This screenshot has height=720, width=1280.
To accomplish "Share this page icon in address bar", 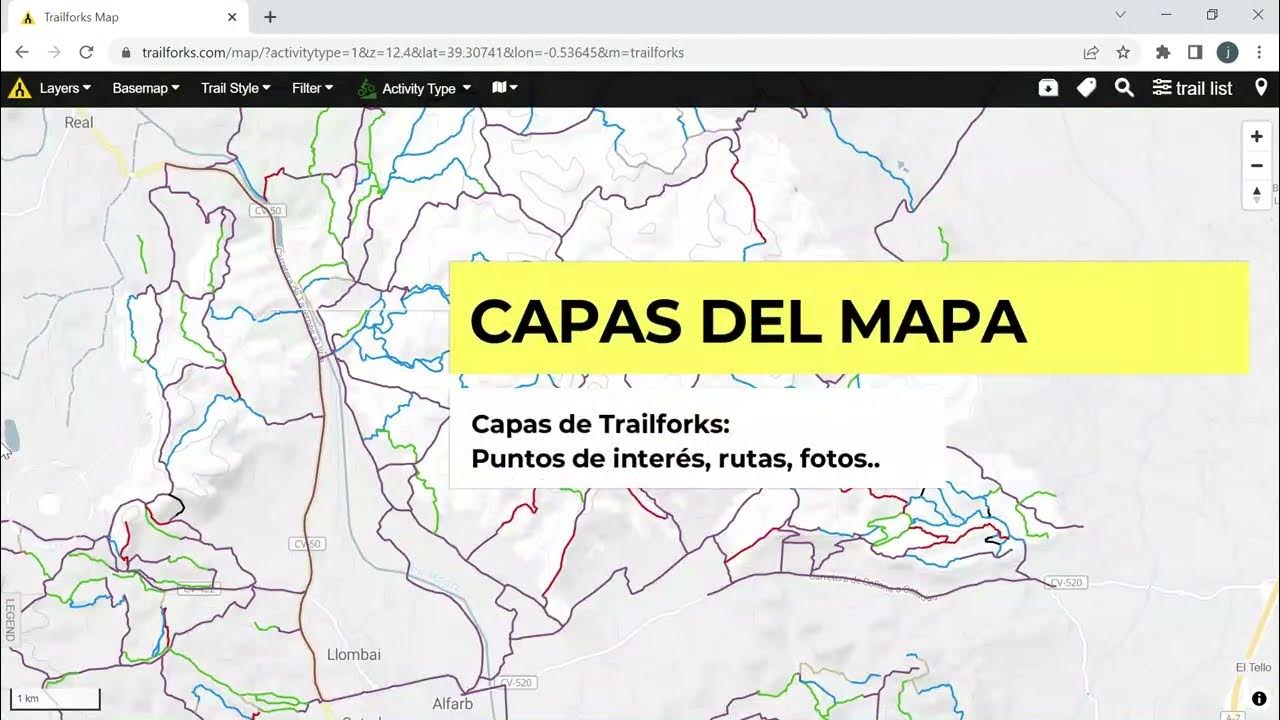I will pos(1091,52).
